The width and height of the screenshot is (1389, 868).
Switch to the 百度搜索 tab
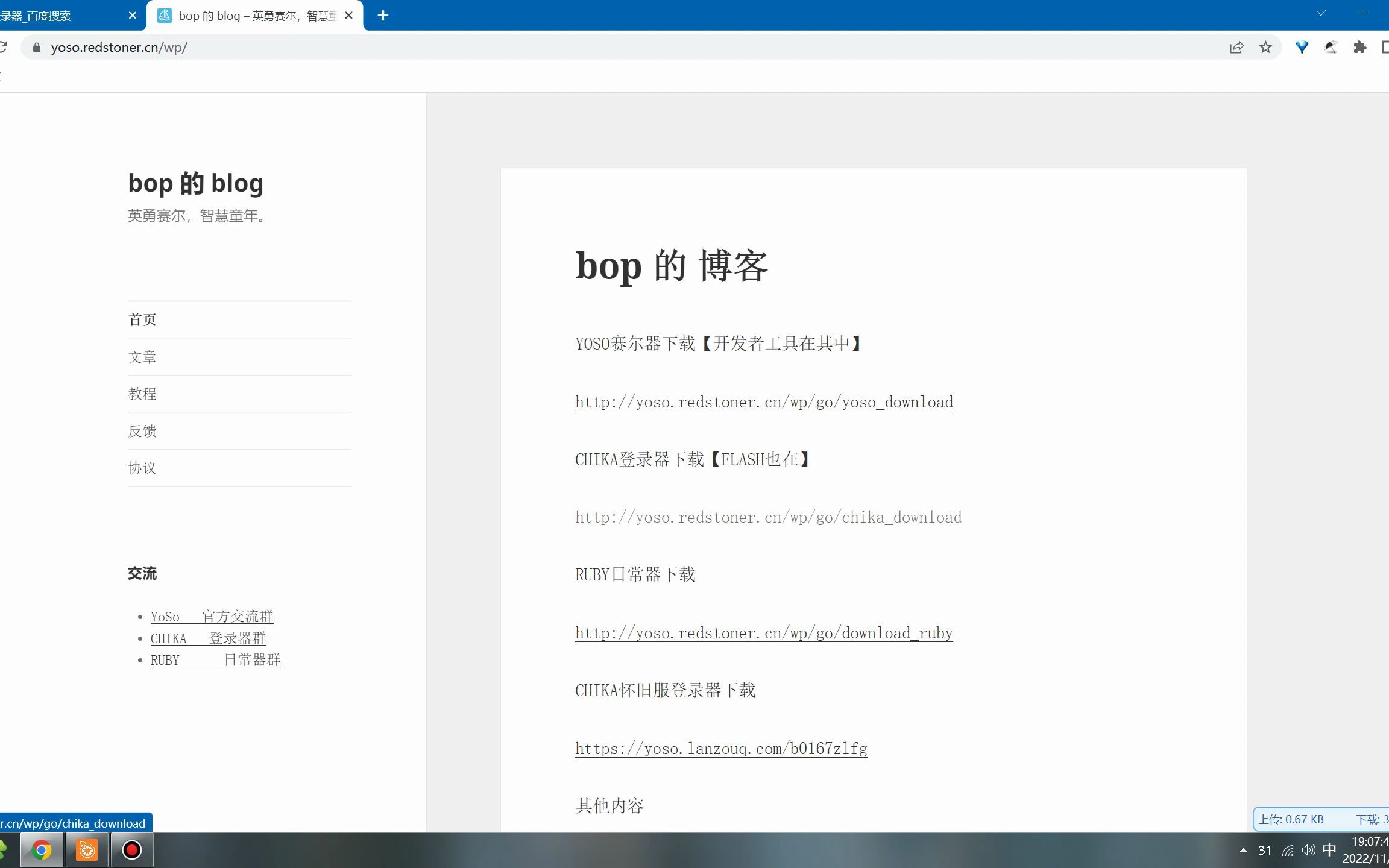coord(60,16)
